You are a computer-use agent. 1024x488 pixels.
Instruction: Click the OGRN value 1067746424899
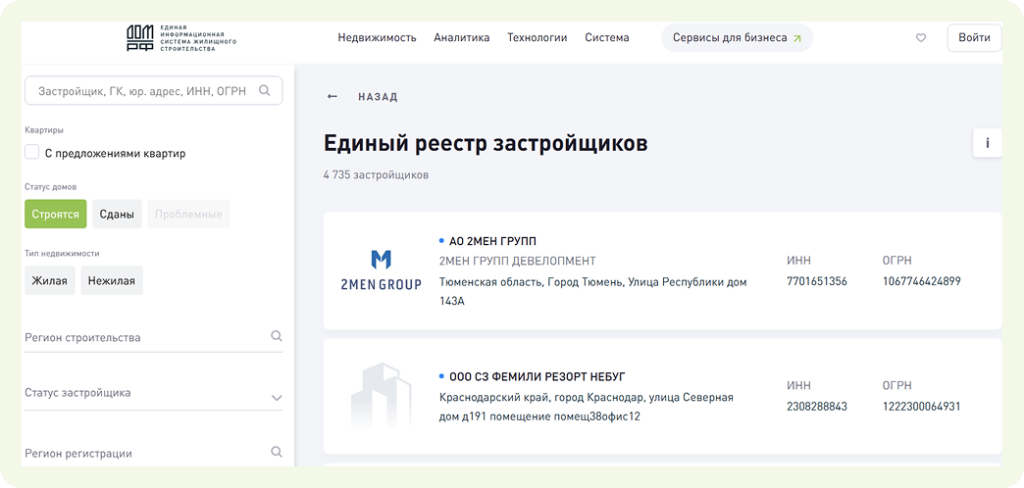(x=921, y=282)
